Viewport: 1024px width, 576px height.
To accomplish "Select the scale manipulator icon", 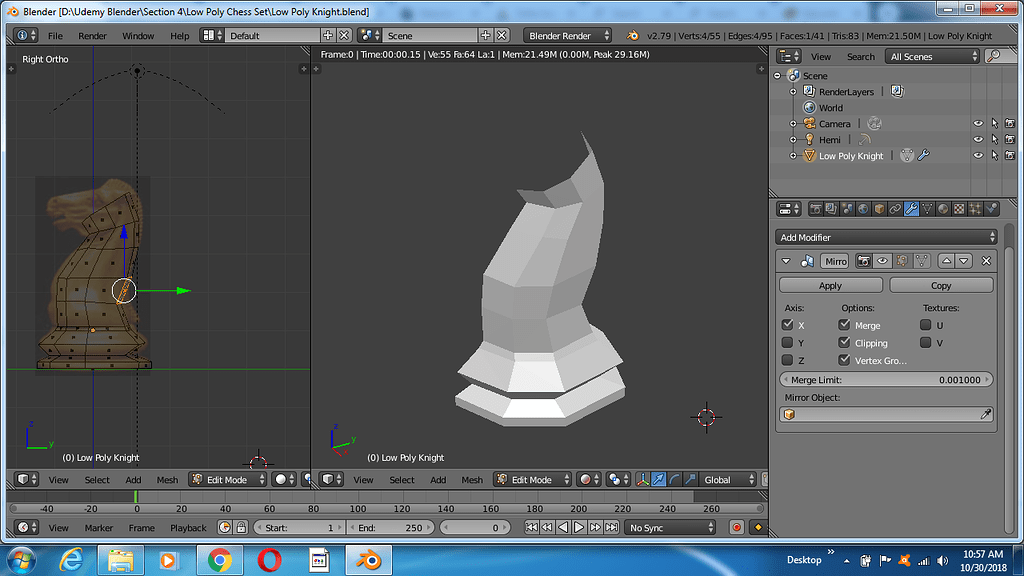I will point(690,479).
